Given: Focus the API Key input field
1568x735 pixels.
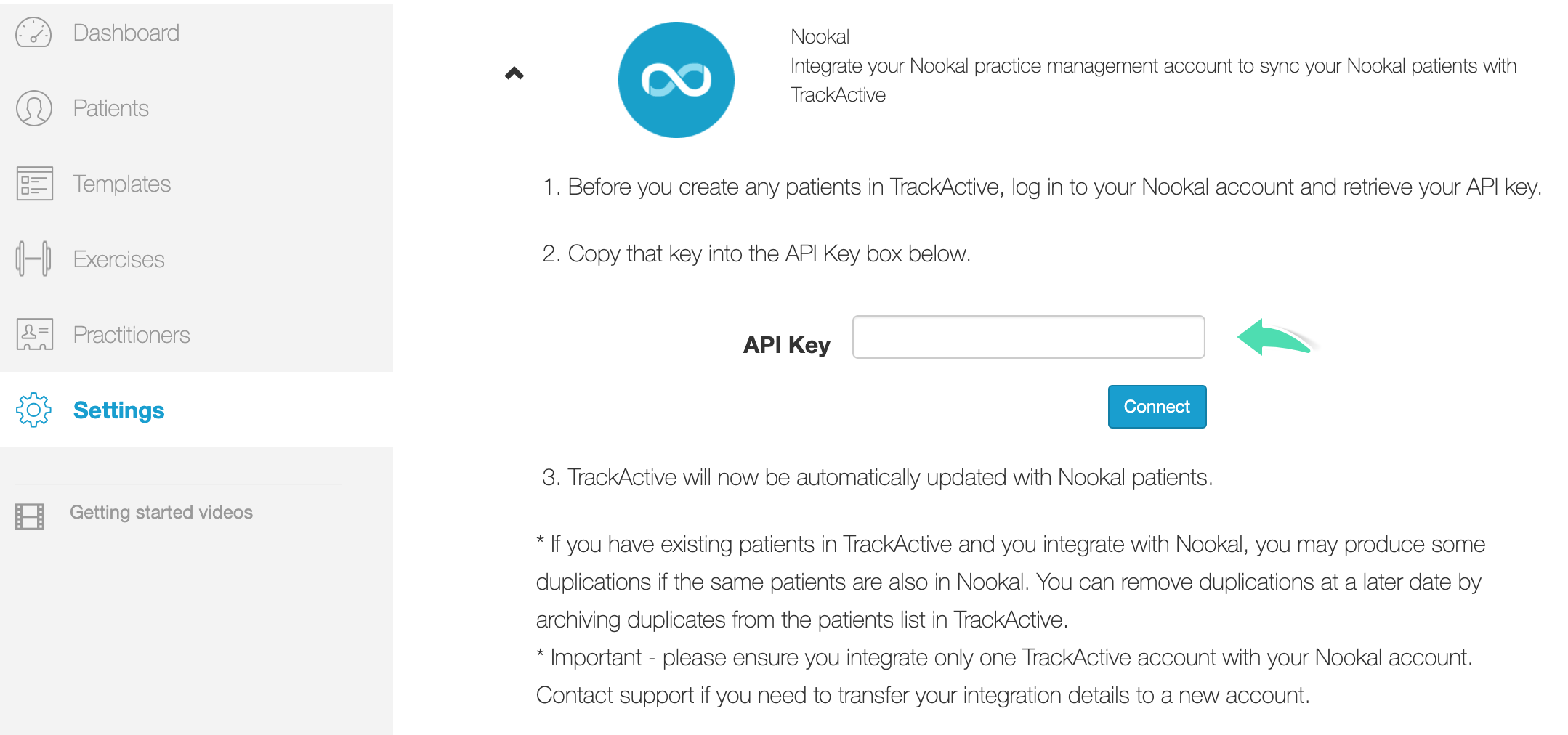Looking at the screenshot, I should coord(1028,337).
